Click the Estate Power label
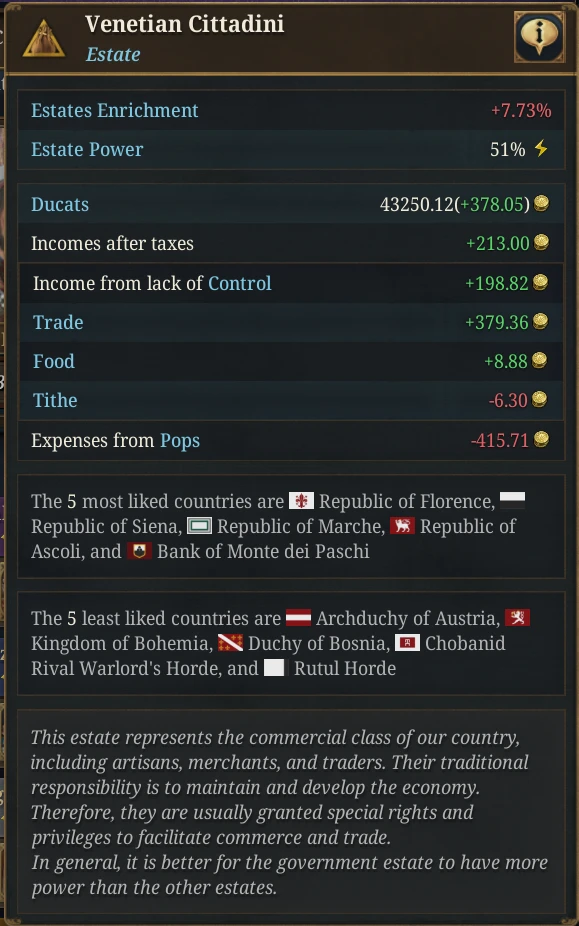This screenshot has width=579, height=926. click(87, 149)
